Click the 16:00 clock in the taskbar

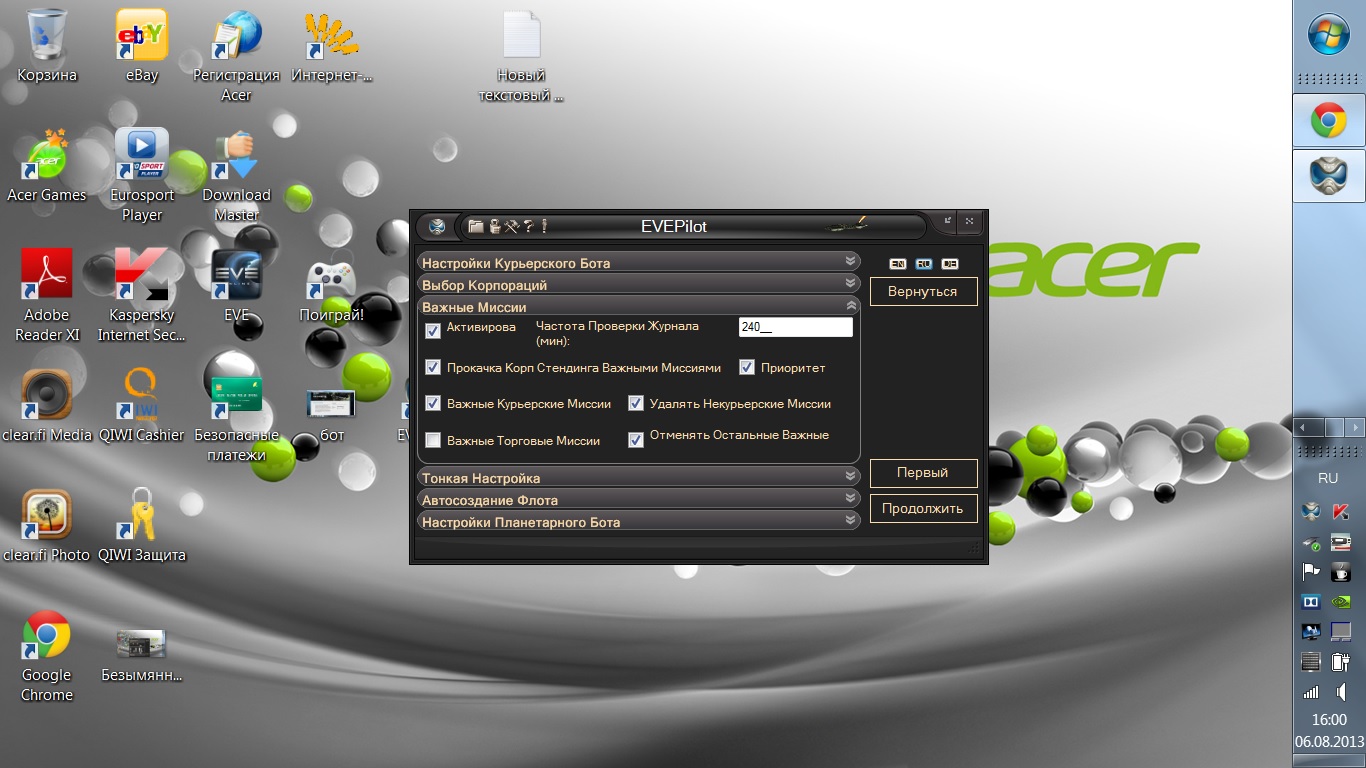(x=1329, y=720)
